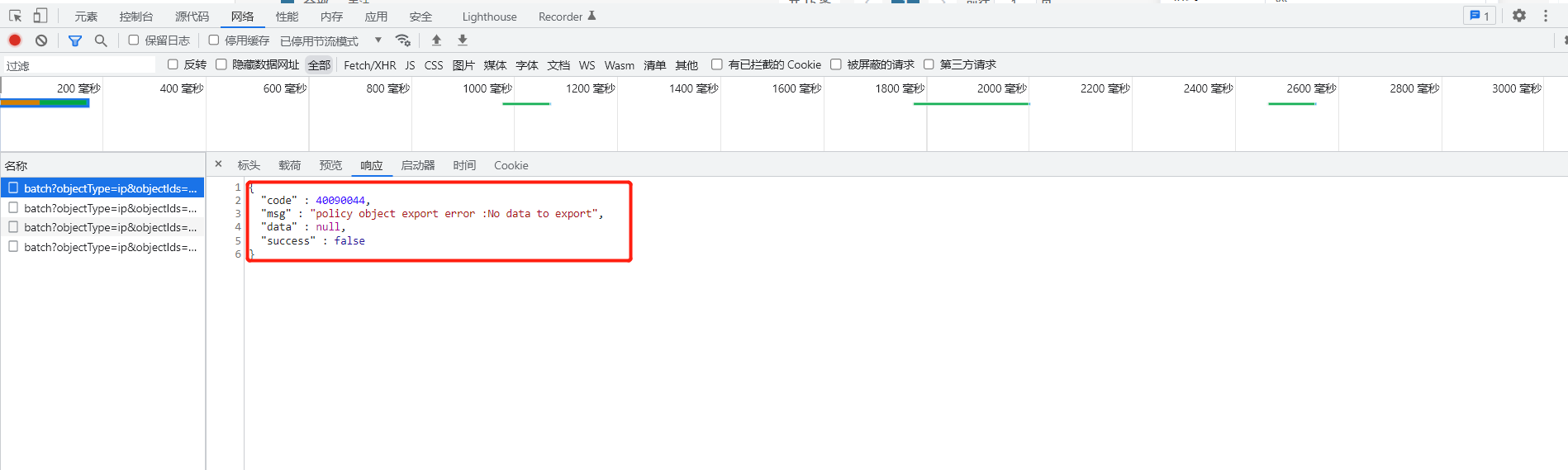Filter requests by Fetch/XHR type

click(369, 65)
